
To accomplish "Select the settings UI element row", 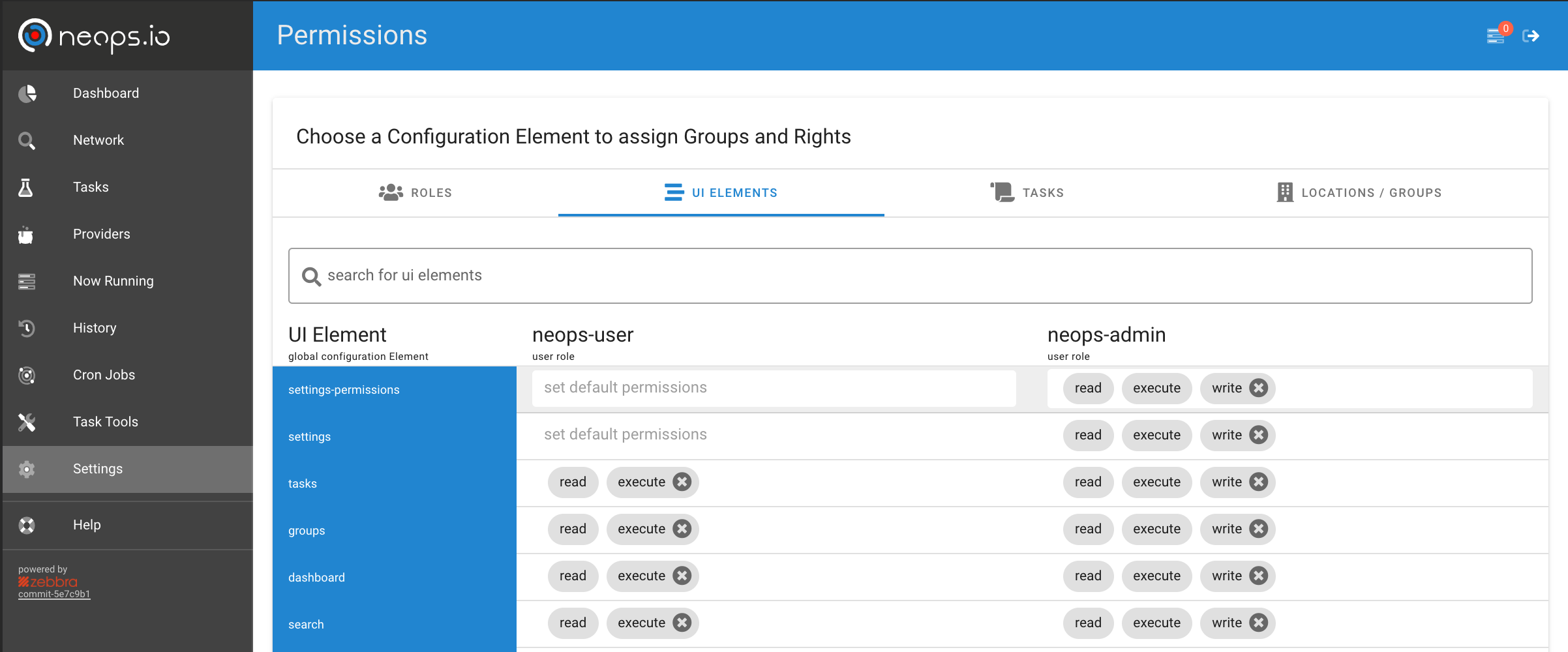I will tap(395, 437).
